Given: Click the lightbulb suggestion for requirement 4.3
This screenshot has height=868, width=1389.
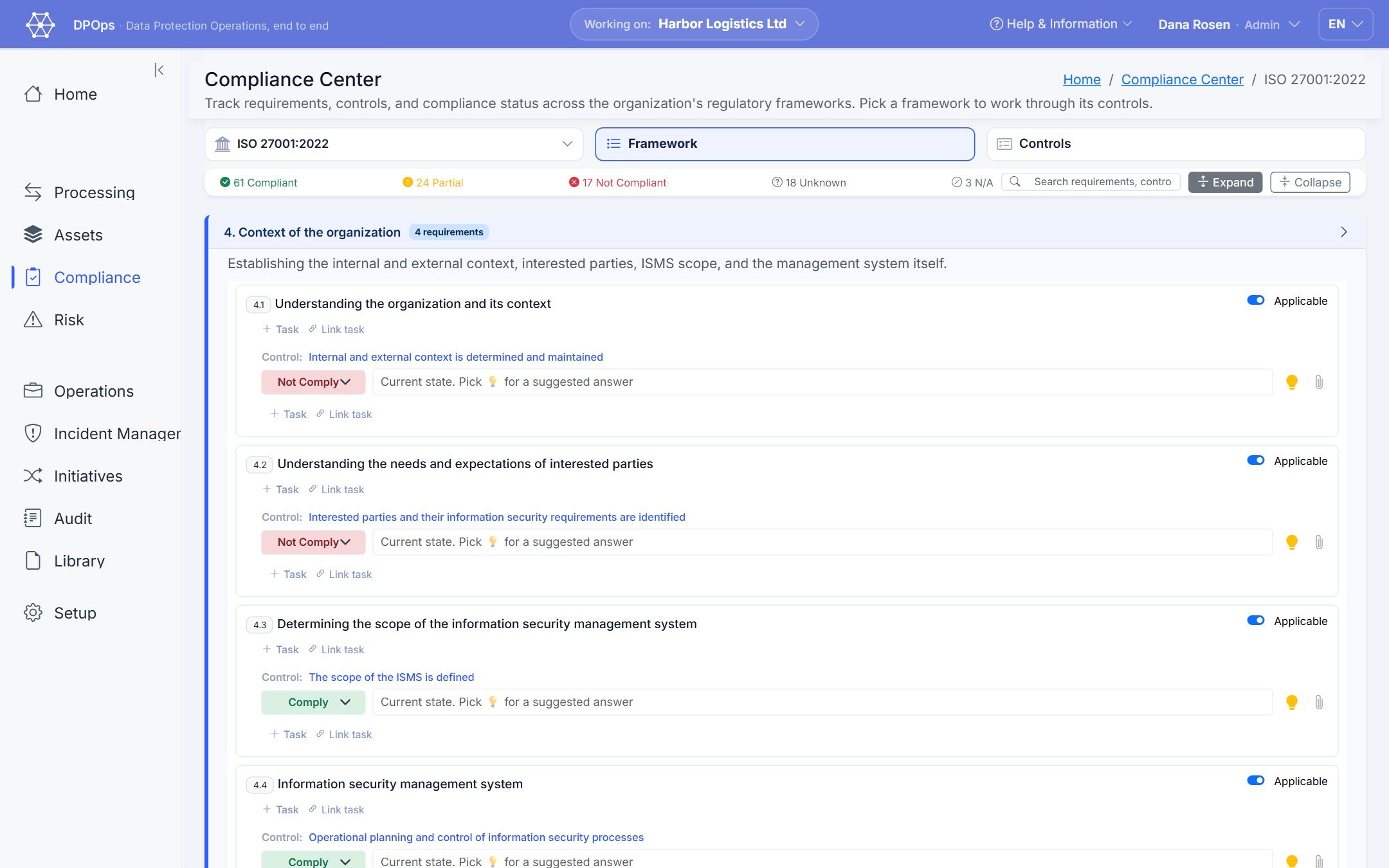Looking at the screenshot, I should click(1291, 702).
